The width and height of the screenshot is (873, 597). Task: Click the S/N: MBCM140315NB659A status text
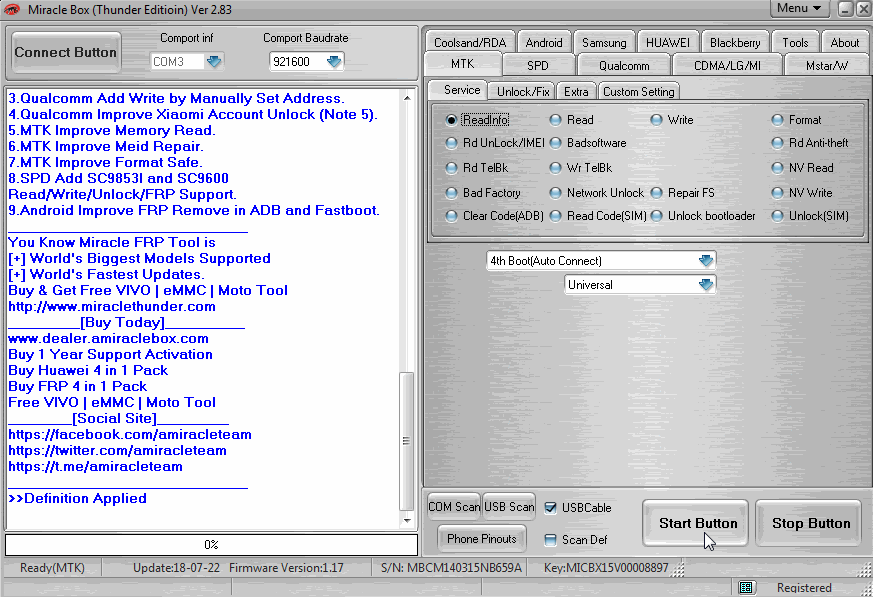(x=452, y=567)
